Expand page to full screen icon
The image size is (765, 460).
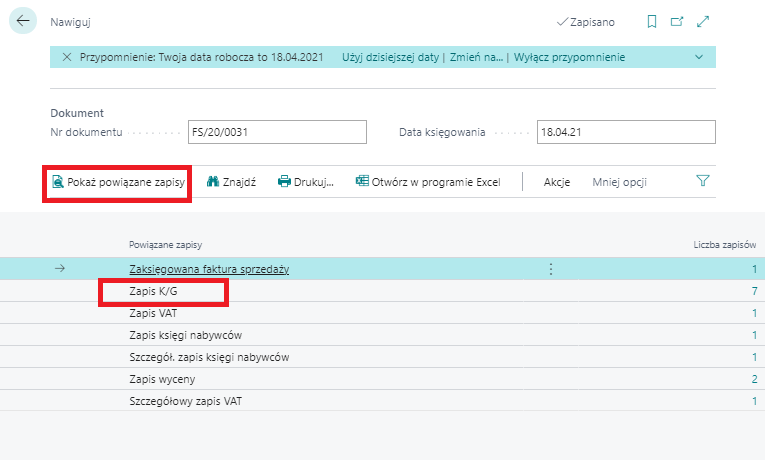(703, 21)
